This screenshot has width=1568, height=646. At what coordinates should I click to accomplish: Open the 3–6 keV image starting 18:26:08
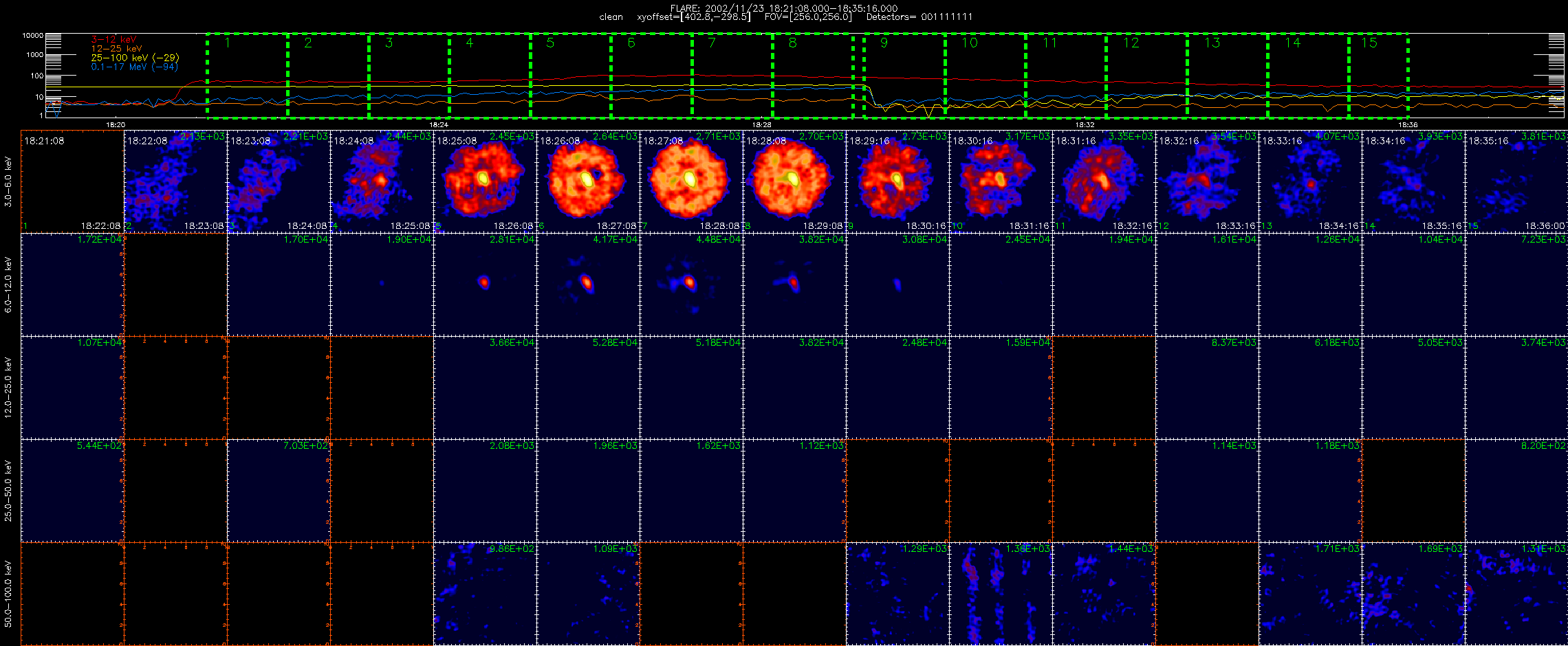tap(588, 181)
